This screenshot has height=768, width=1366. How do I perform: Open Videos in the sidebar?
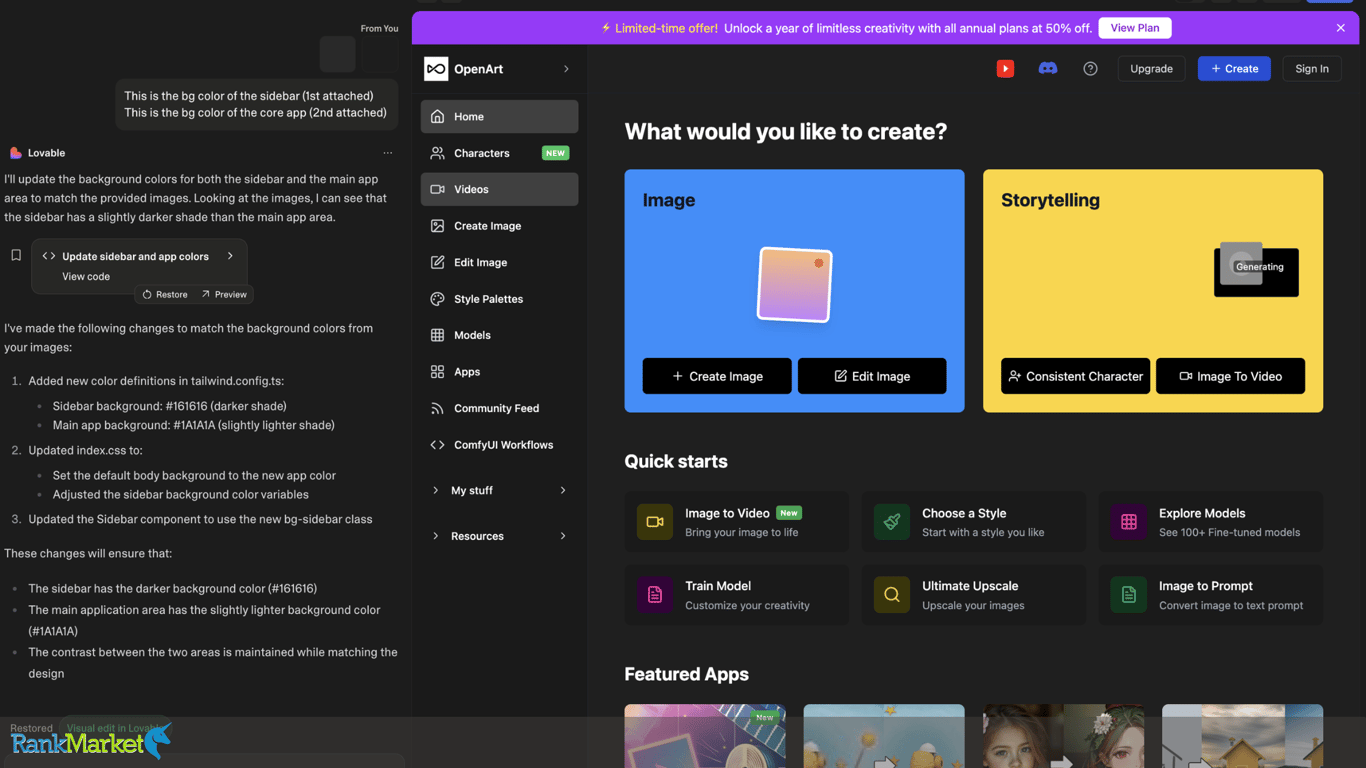click(x=499, y=189)
